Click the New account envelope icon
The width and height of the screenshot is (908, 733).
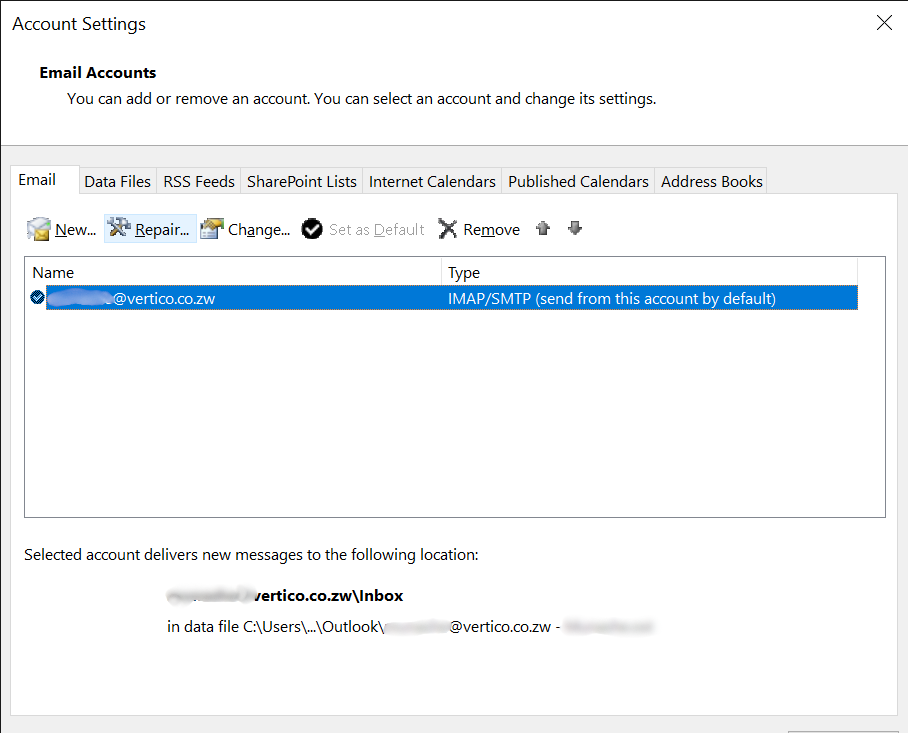coord(39,229)
